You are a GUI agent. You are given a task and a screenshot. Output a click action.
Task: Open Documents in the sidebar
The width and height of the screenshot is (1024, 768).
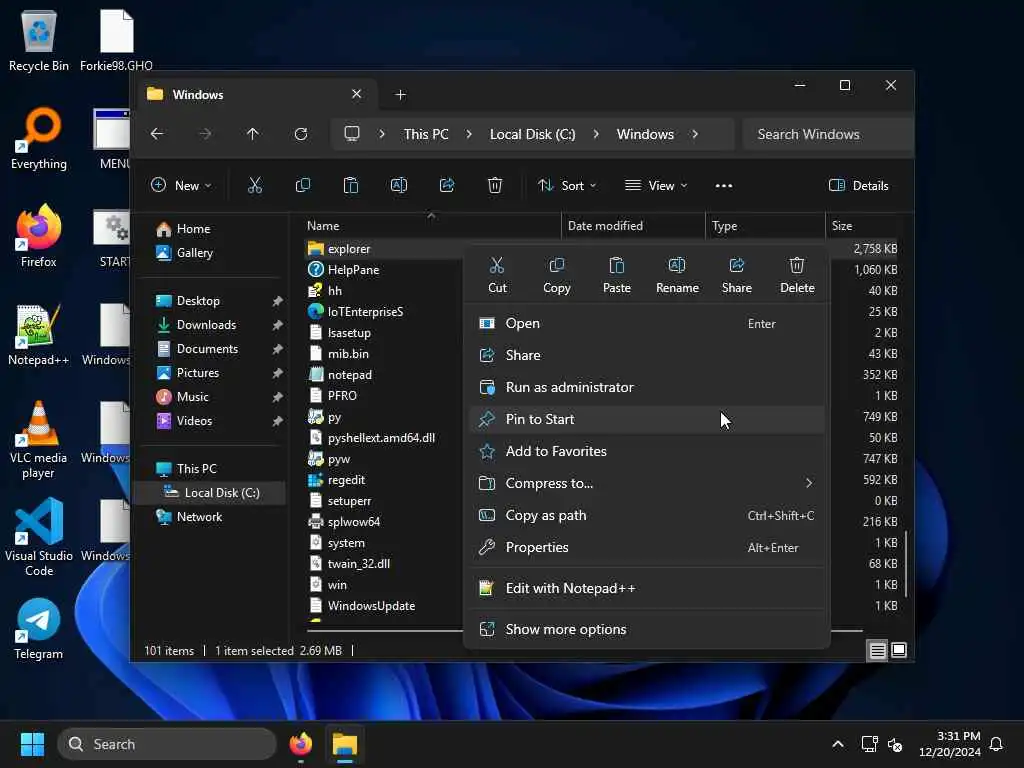point(207,349)
